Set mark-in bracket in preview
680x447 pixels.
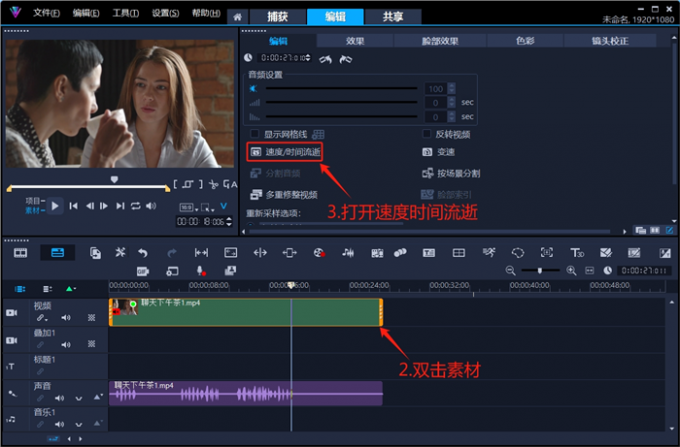[x=175, y=184]
